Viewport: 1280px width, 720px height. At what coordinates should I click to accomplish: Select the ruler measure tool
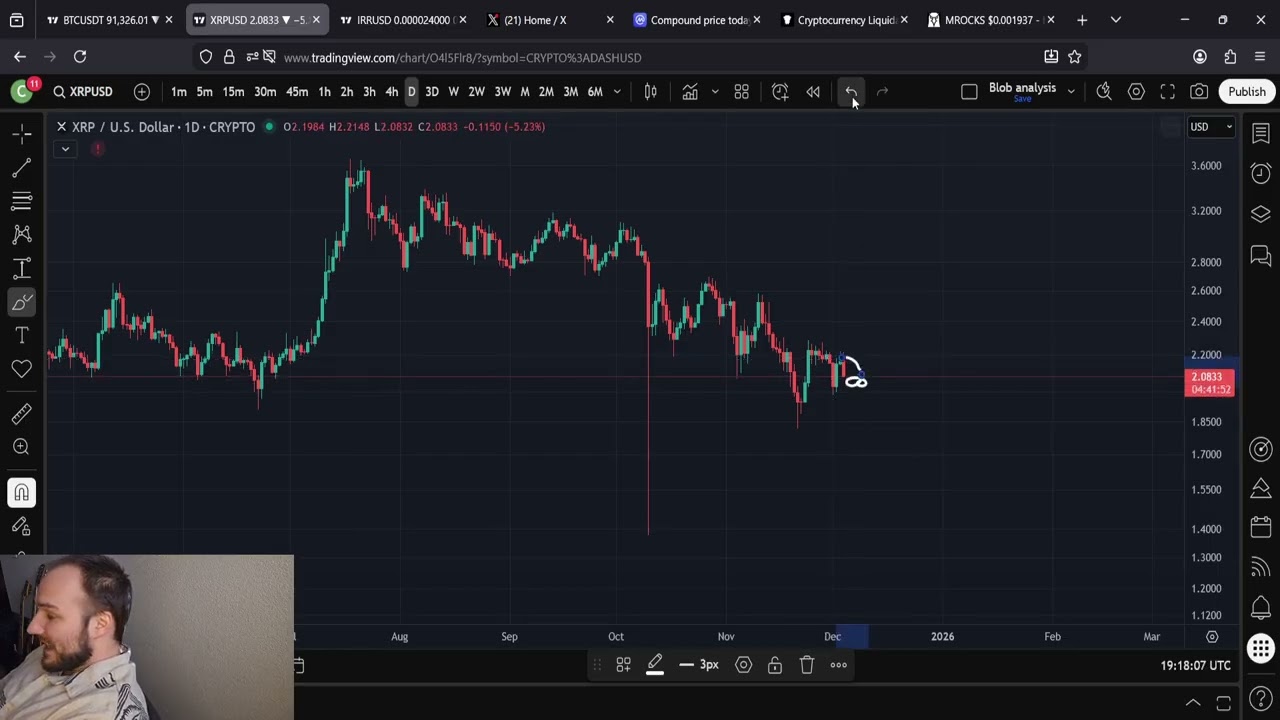21,414
